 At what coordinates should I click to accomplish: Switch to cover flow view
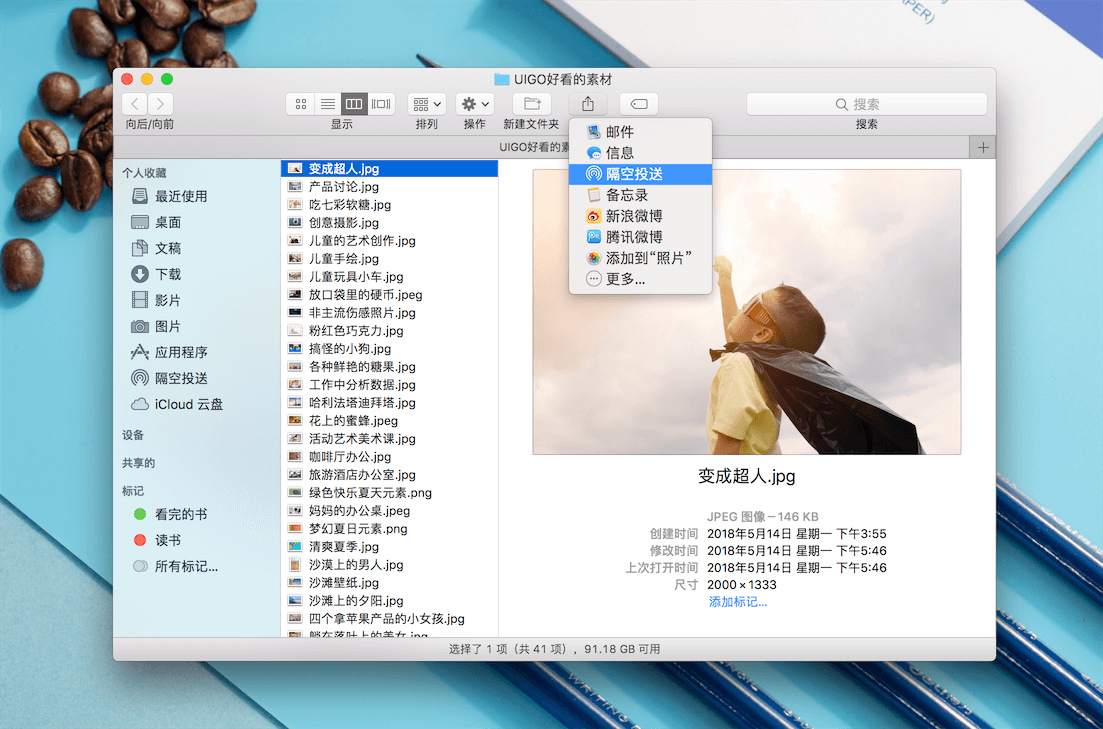click(381, 104)
